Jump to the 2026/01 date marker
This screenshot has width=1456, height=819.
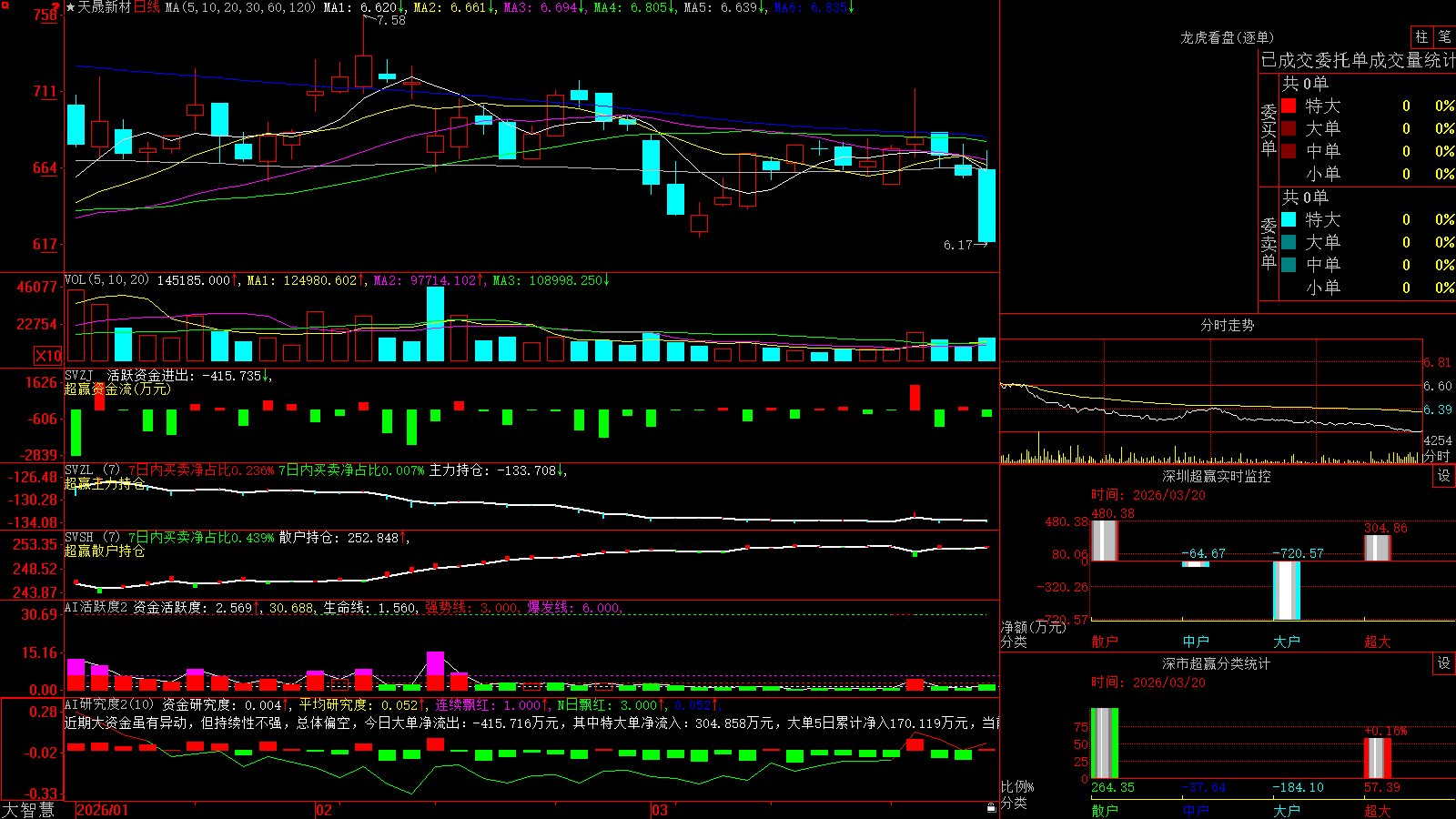click(103, 810)
